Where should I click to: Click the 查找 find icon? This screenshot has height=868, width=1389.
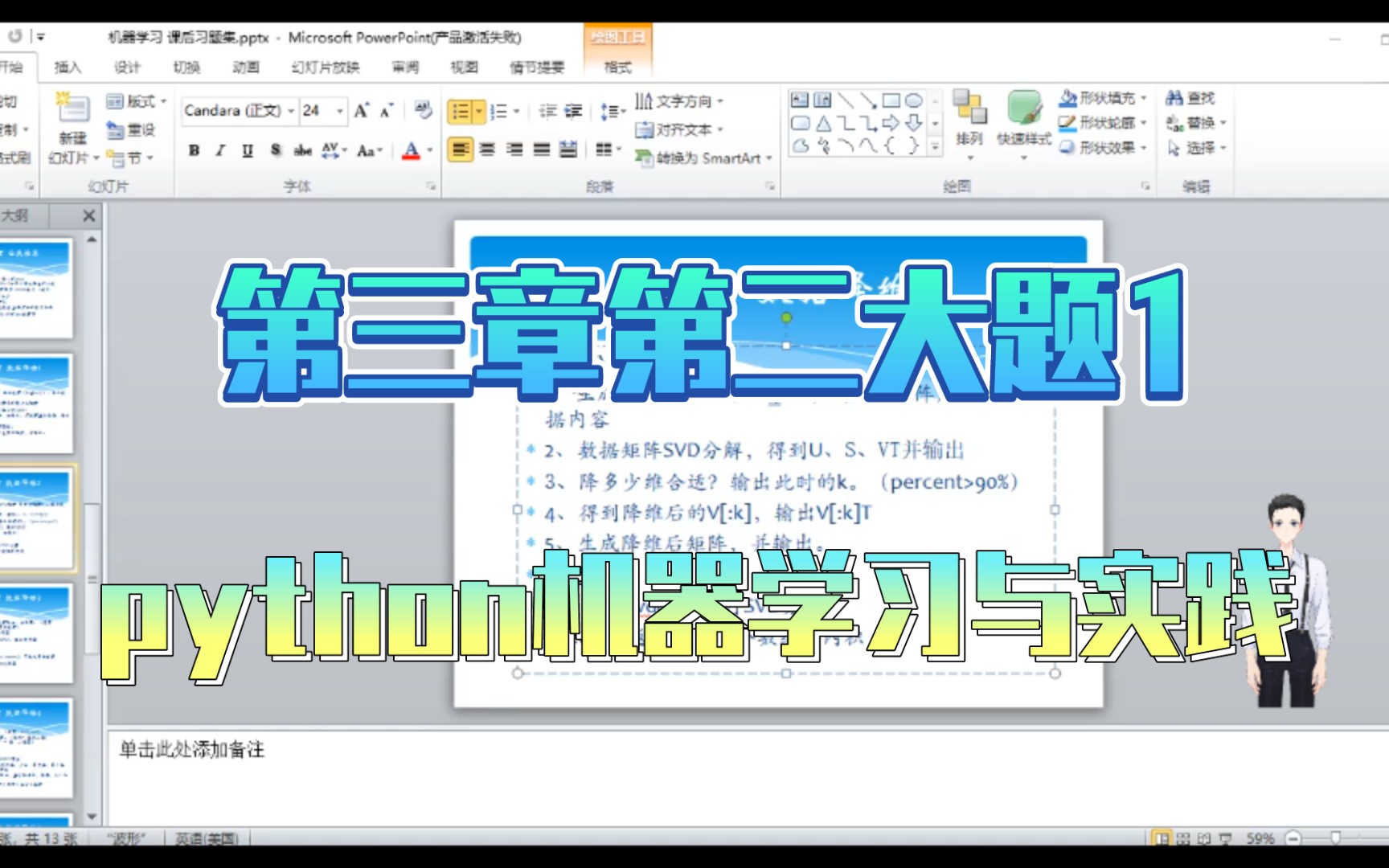click(1191, 97)
